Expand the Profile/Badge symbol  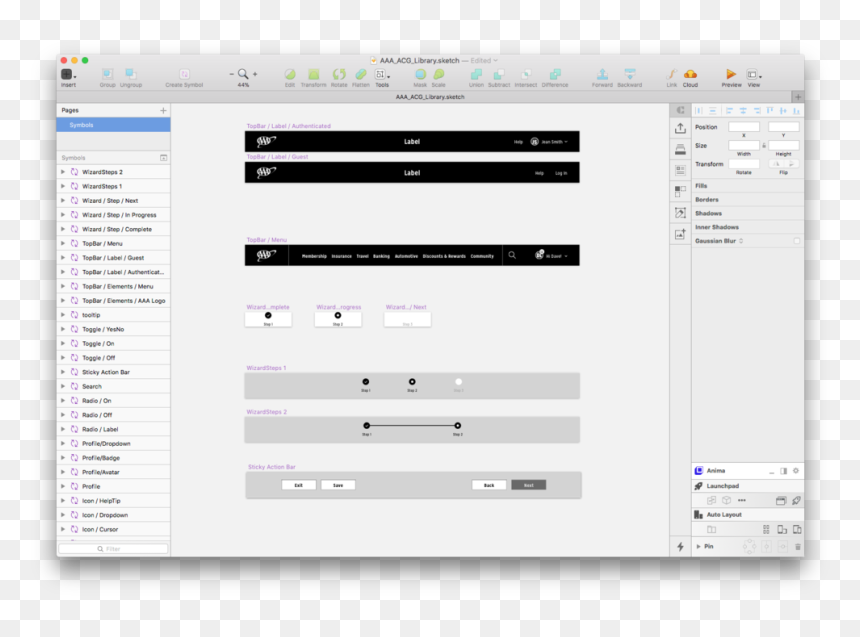[x=63, y=458]
